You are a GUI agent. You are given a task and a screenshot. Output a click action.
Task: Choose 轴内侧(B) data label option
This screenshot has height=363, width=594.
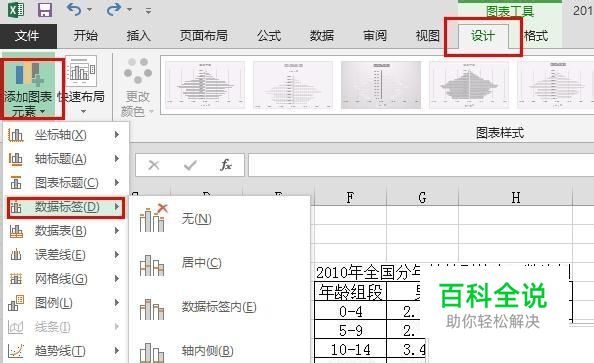pyautogui.click(x=220, y=351)
